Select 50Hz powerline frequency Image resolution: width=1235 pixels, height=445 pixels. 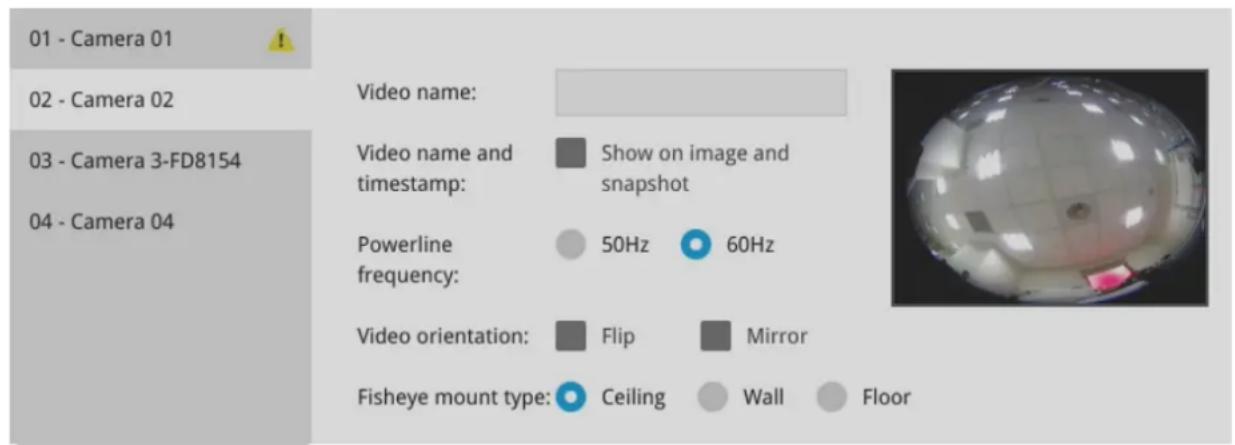[x=570, y=245]
